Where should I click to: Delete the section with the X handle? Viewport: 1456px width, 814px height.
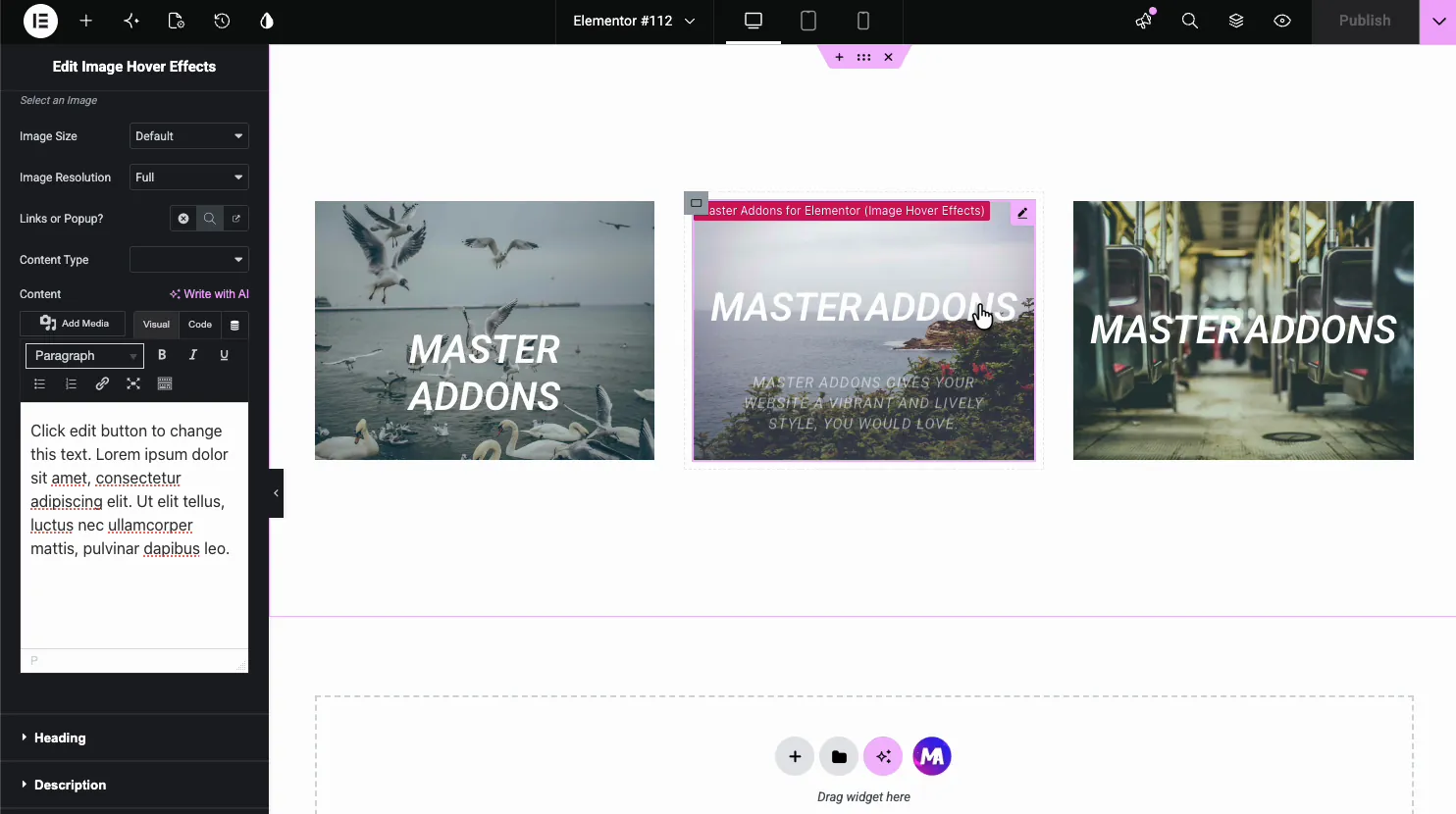tap(888, 57)
